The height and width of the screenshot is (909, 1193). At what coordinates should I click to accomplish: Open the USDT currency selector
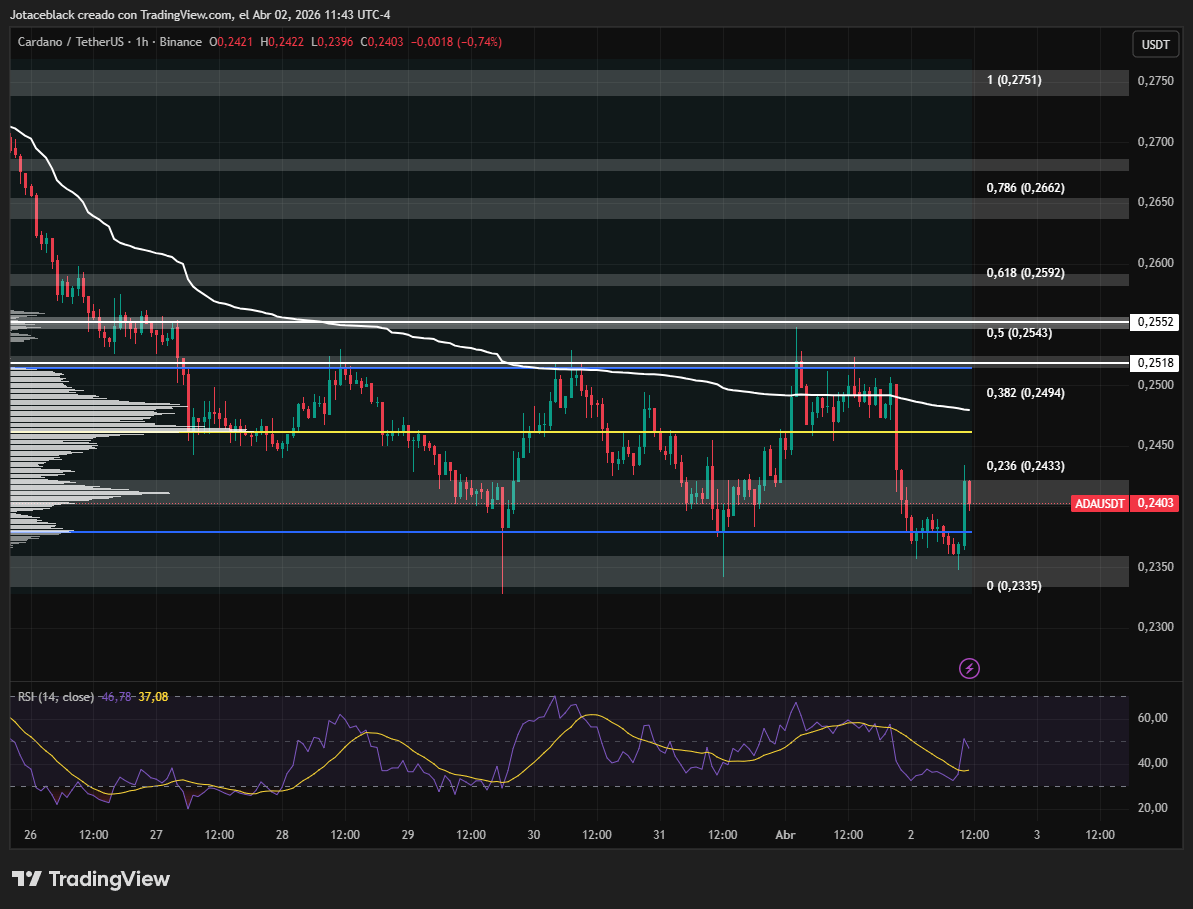coord(1155,44)
